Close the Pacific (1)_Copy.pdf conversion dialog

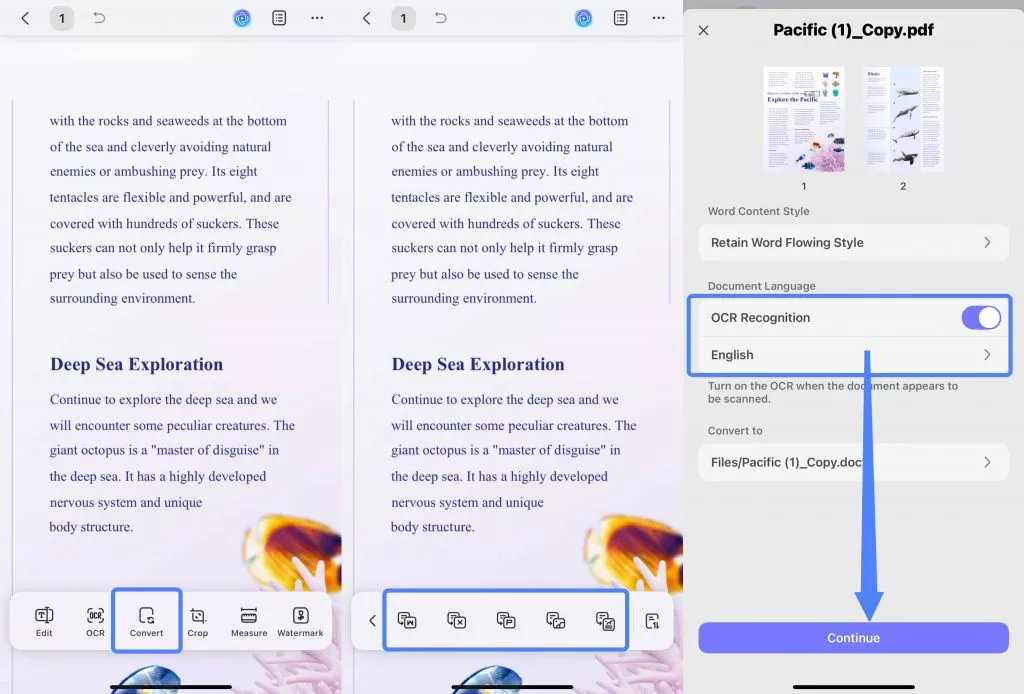tap(703, 31)
